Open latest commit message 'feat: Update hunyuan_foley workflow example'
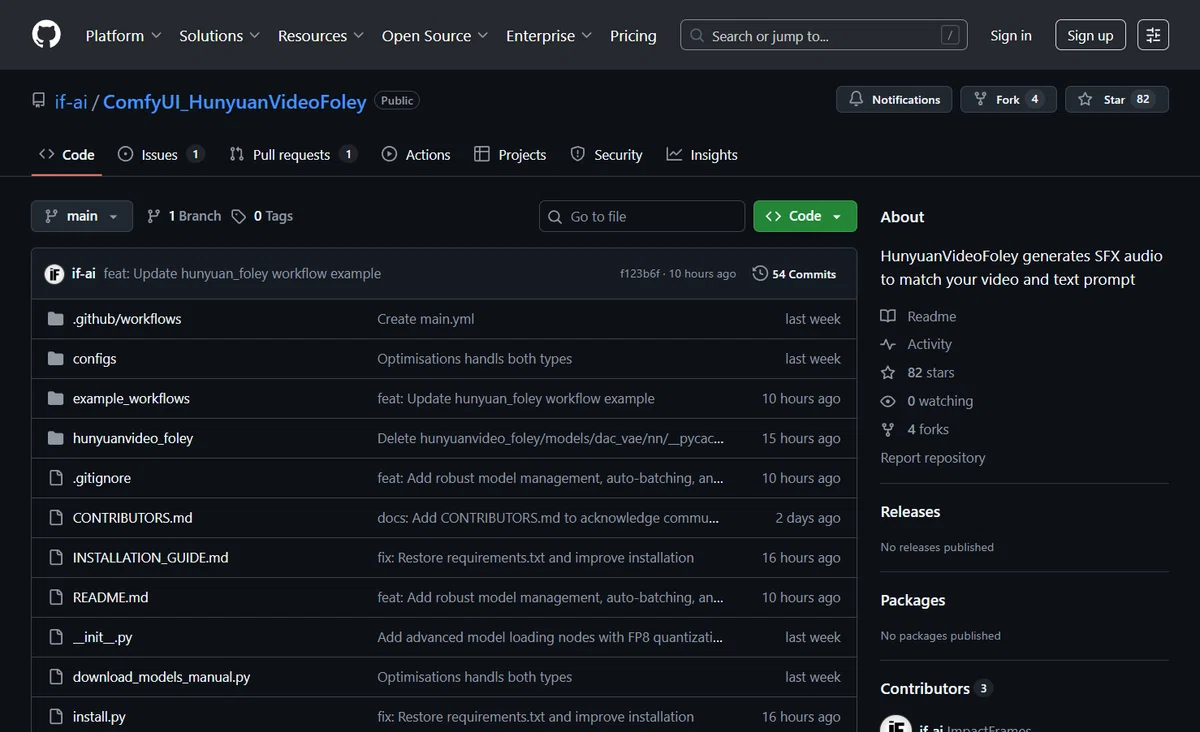Screen dimensions: 1200x732 242,274
